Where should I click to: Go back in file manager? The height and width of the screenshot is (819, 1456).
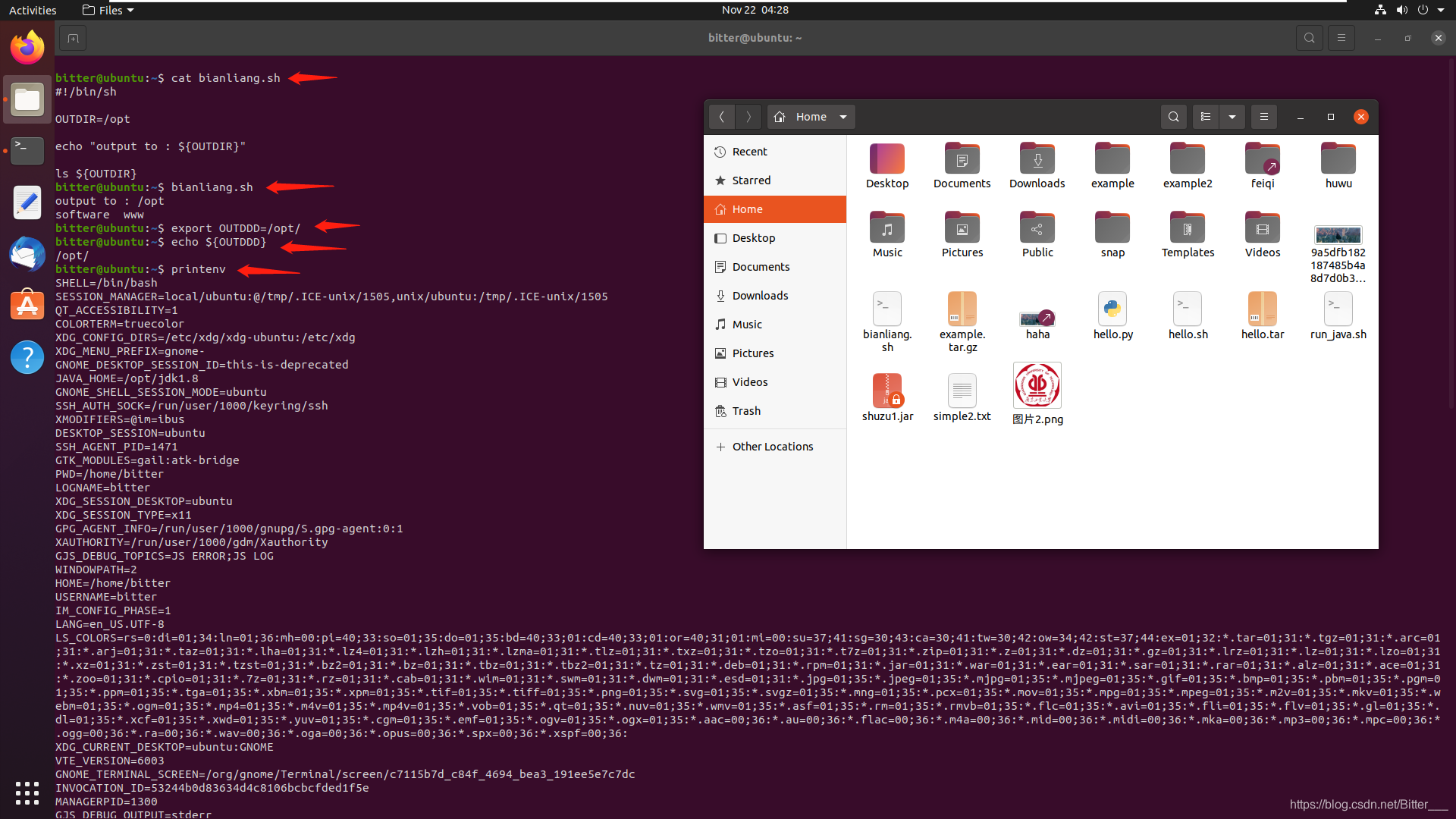722,117
